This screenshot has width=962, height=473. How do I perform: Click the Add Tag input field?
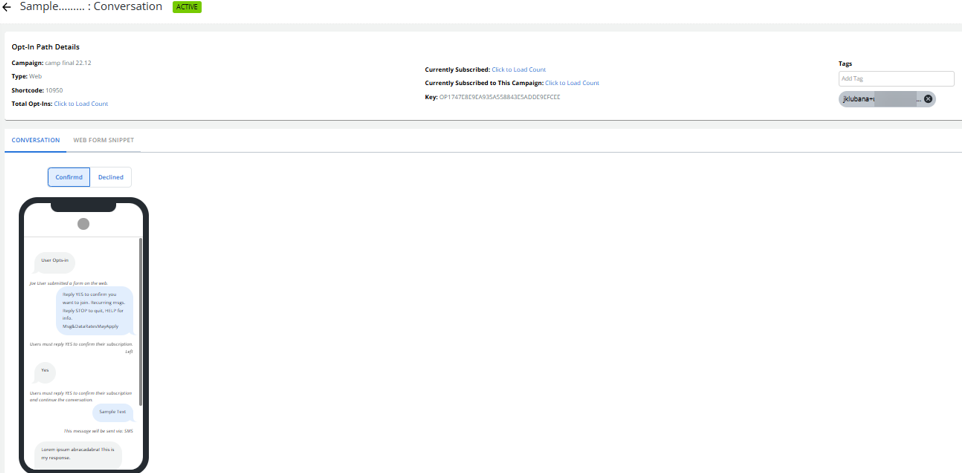pos(896,78)
